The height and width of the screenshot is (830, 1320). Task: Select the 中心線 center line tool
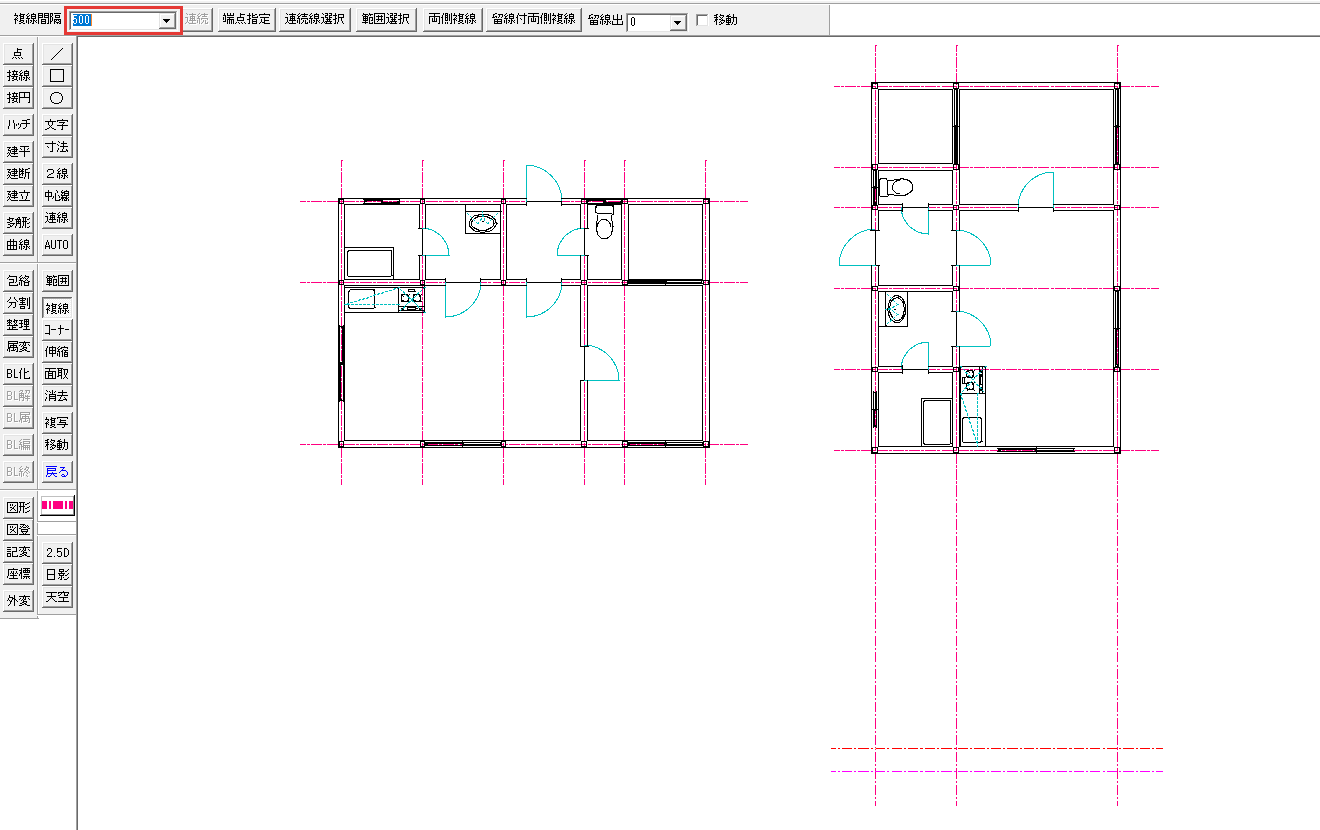click(x=57, y=196)
